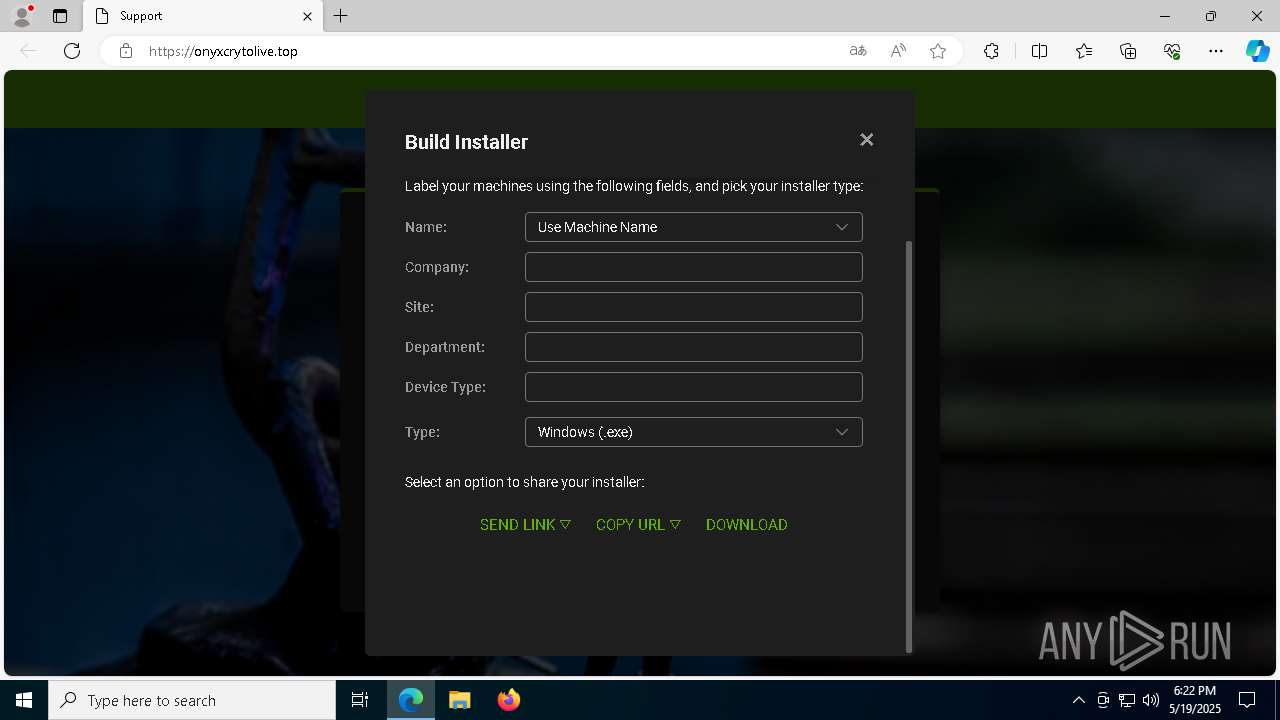Select the Support tab

201,16
